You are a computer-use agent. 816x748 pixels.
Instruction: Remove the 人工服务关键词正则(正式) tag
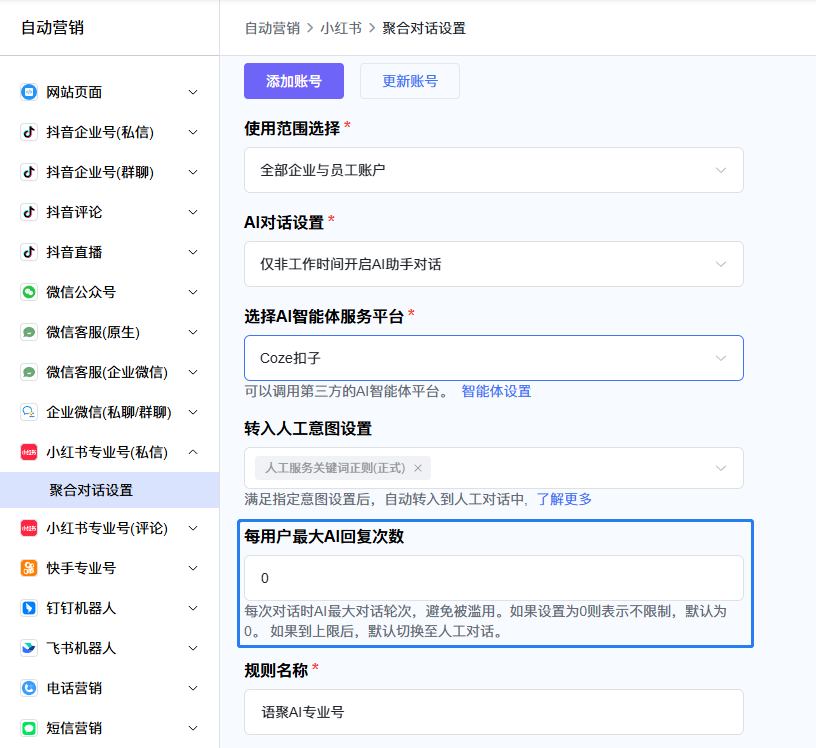[x=418, y=468]
